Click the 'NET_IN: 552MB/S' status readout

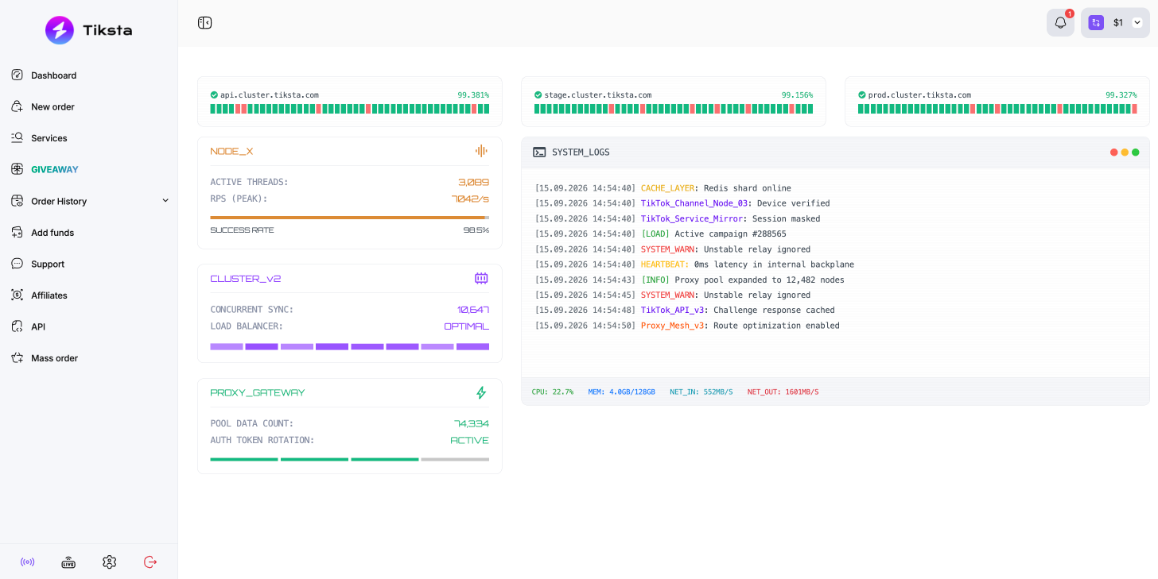(x=701, y=391)
